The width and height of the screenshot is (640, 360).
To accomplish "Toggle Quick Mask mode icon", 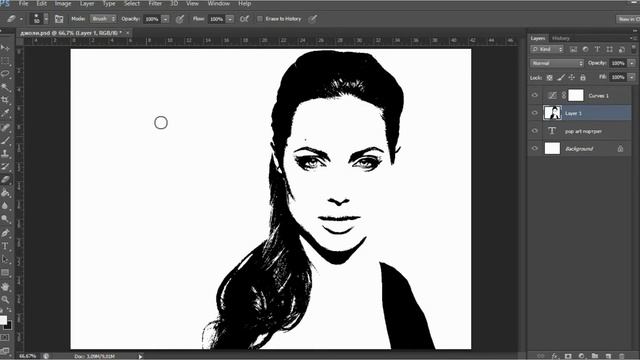I will tap(4, 338).
